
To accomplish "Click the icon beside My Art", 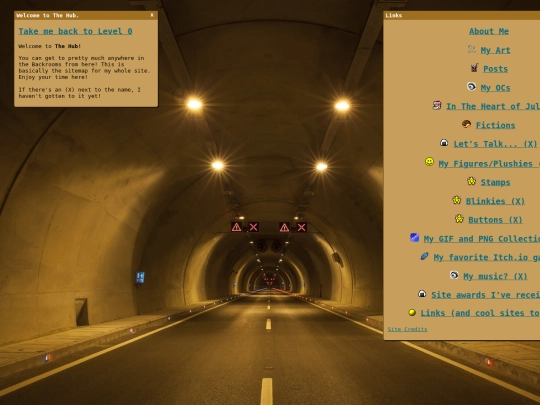I will point(471,49).
